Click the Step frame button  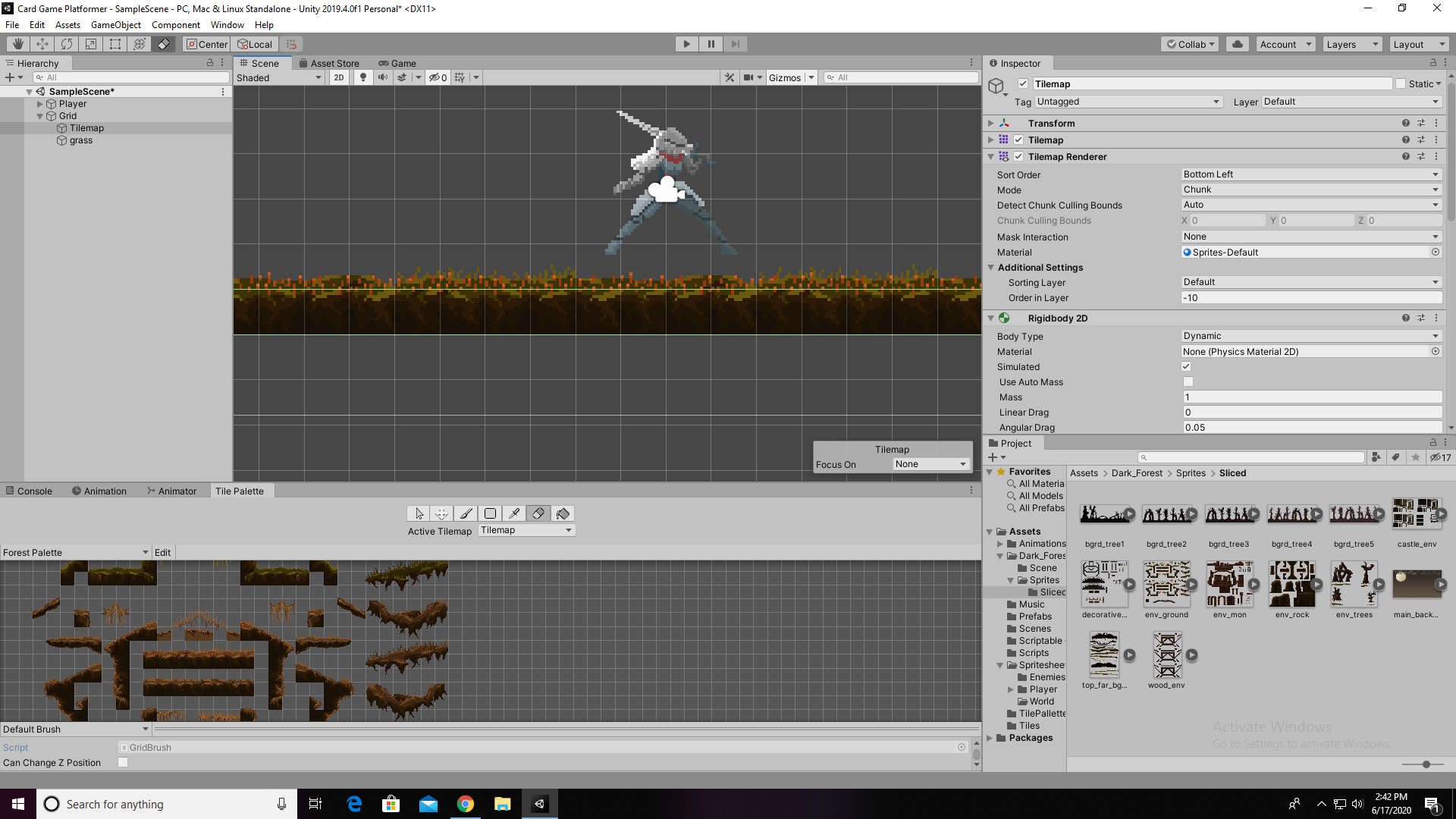click(735, 44)
